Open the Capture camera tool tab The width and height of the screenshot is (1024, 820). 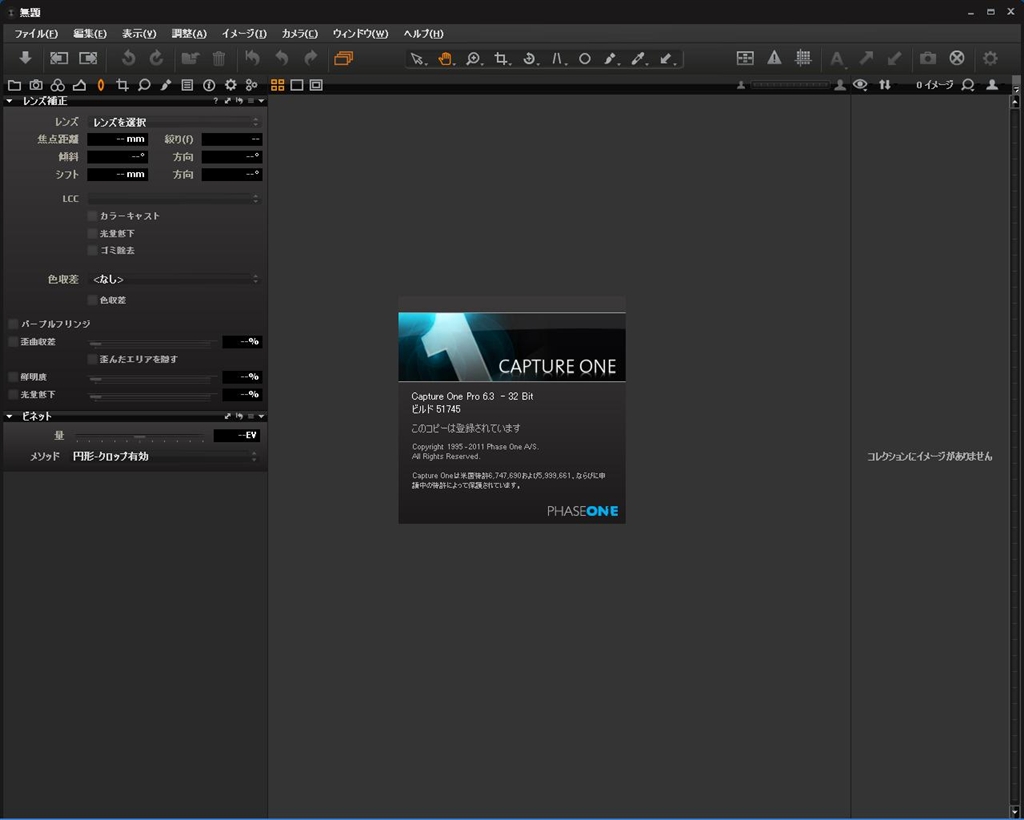click(36, 85)
